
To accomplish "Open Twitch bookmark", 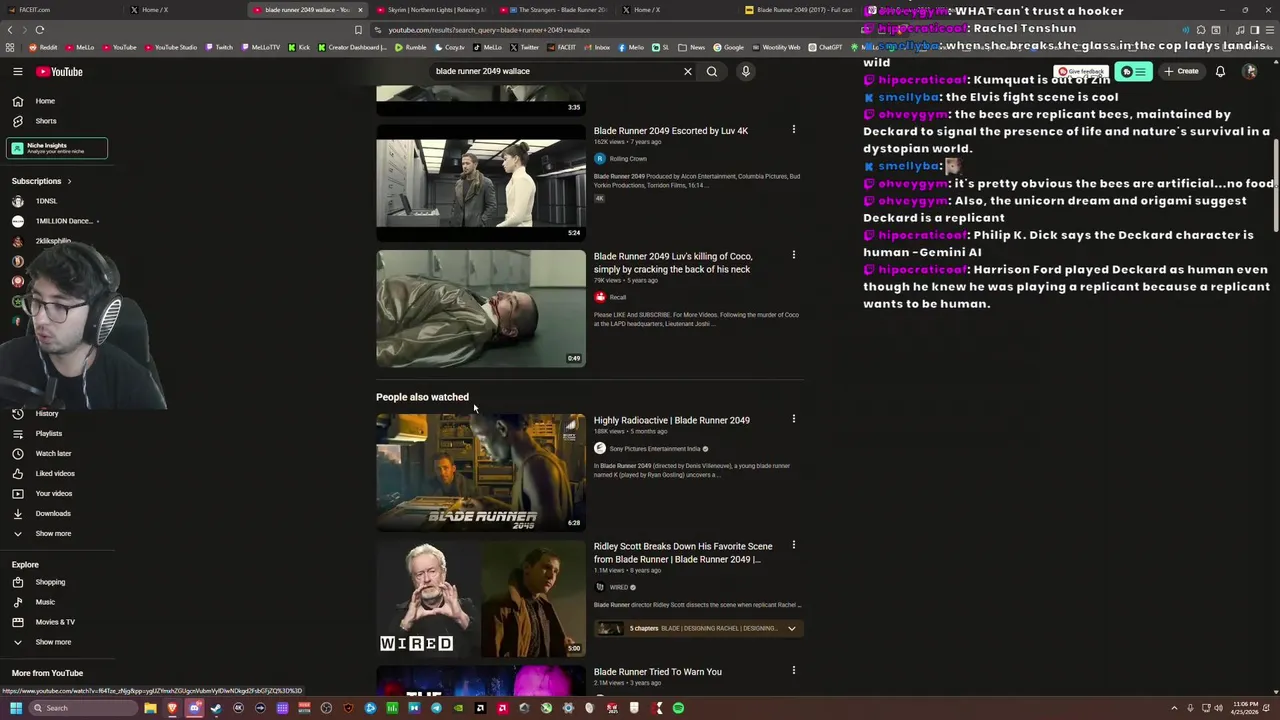I will pos(219,47).
